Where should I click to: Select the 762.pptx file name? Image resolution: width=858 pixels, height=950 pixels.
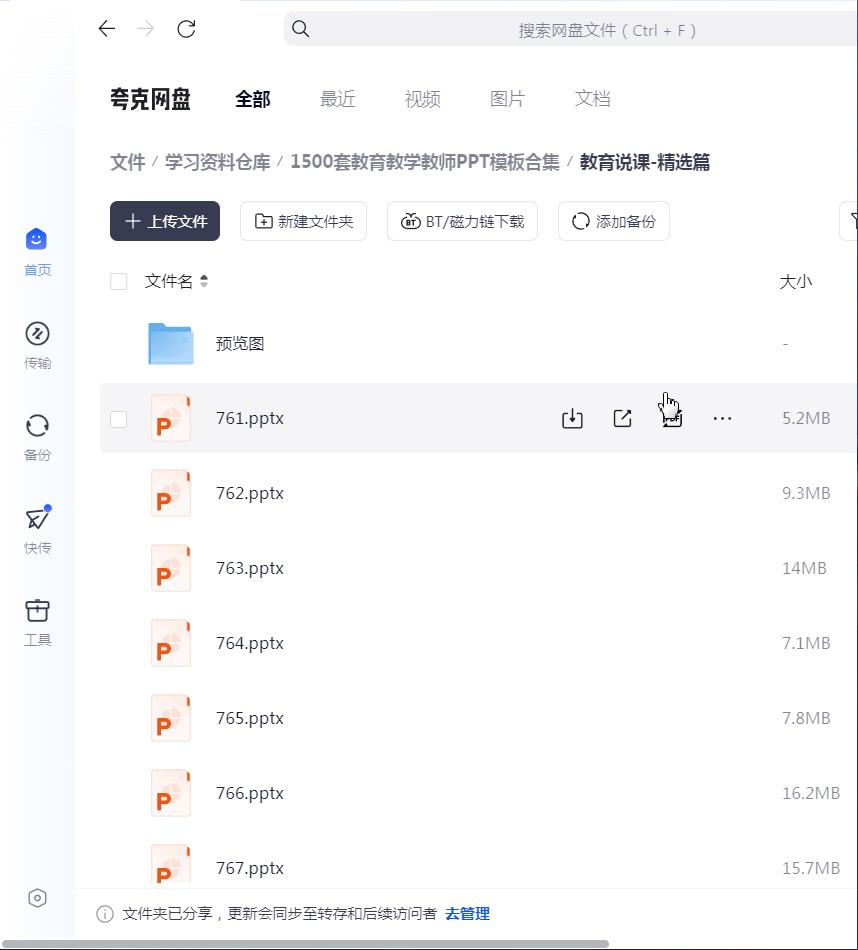(250, 494)
